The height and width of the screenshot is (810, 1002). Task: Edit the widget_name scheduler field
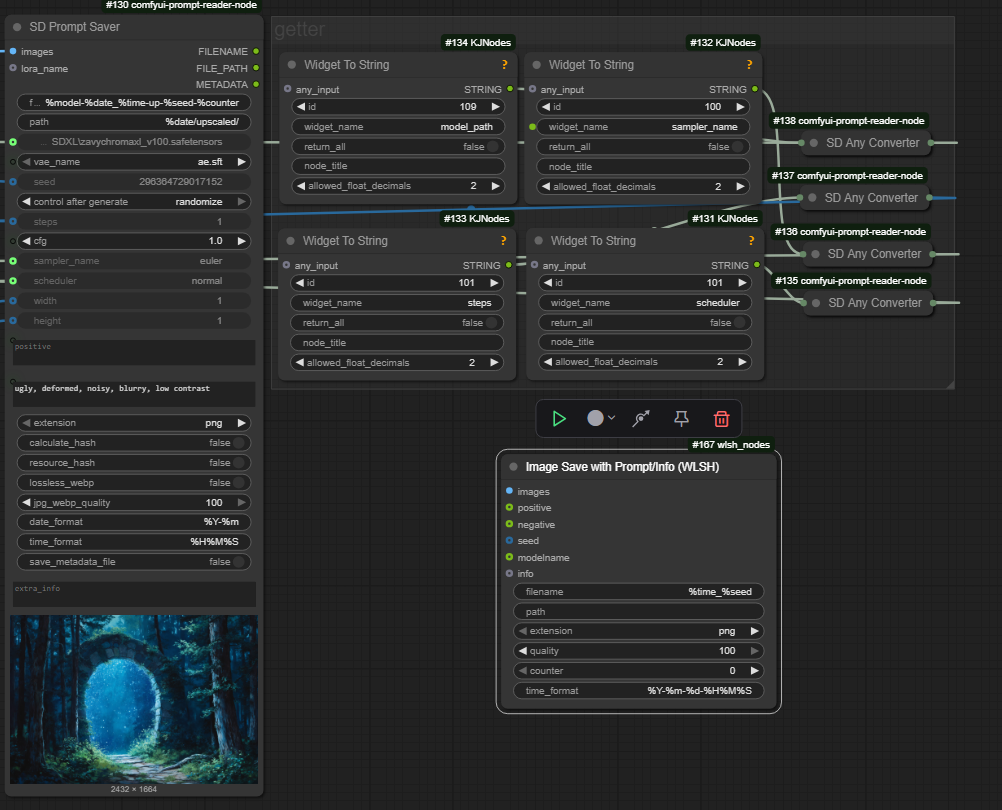pyautogui.click(x=645, y=303)
